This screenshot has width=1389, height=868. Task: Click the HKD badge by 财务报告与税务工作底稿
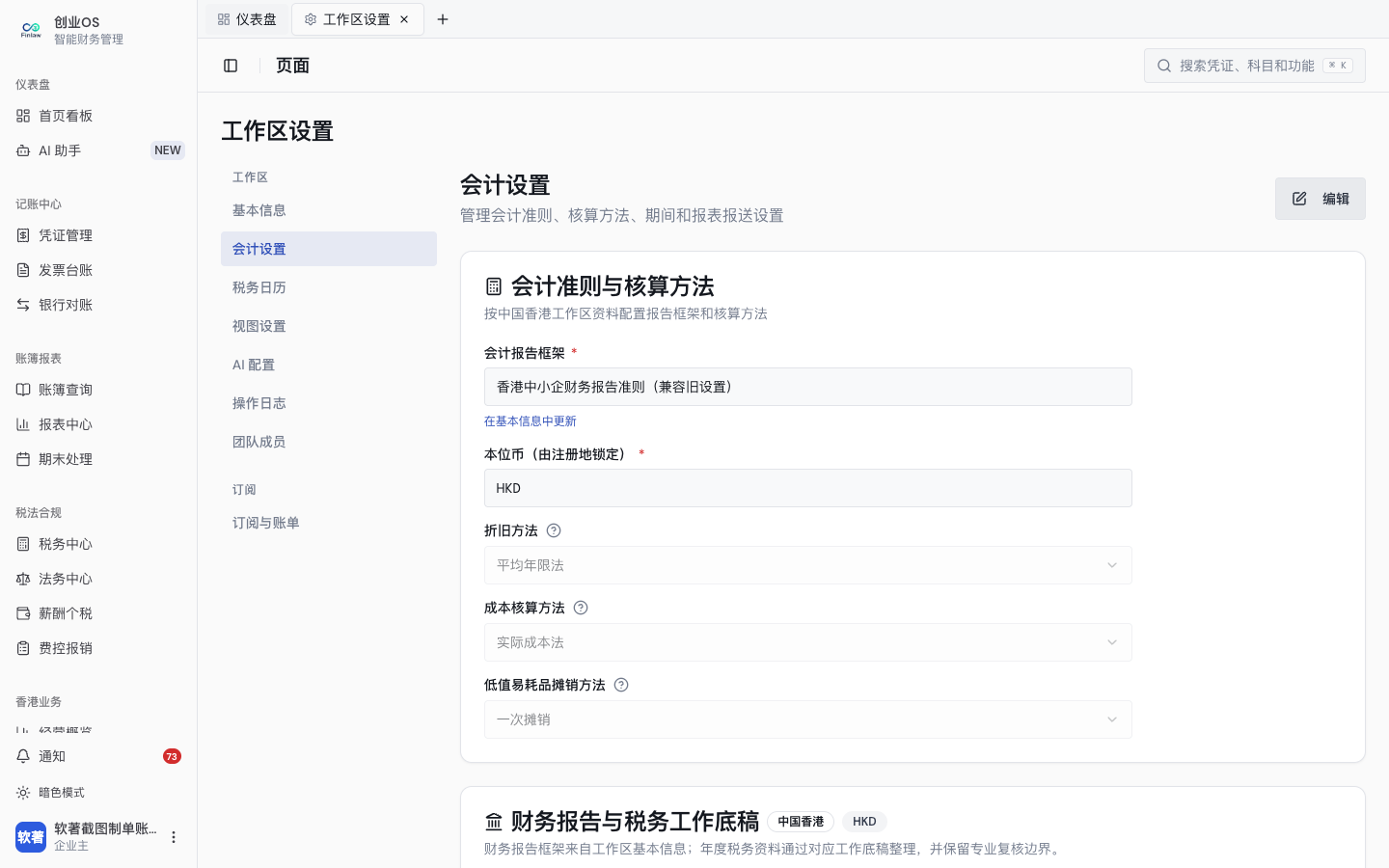tap(864, 822)
